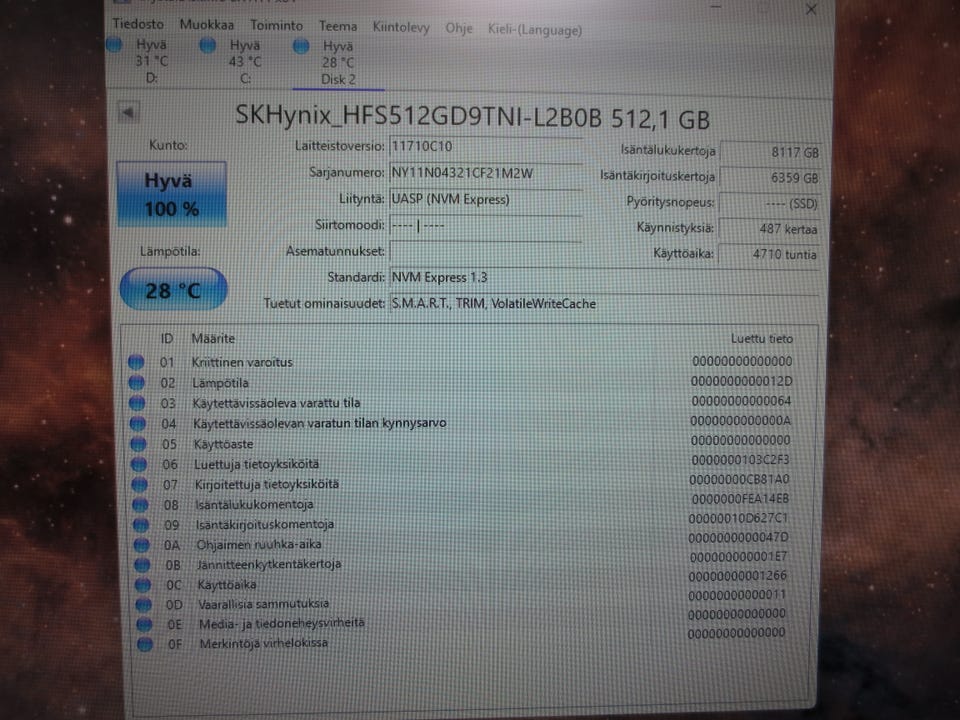Click the status icon for Isäntäkirjoituskomentoja
This screenshot has height=720, width=960.
point(141,525)
